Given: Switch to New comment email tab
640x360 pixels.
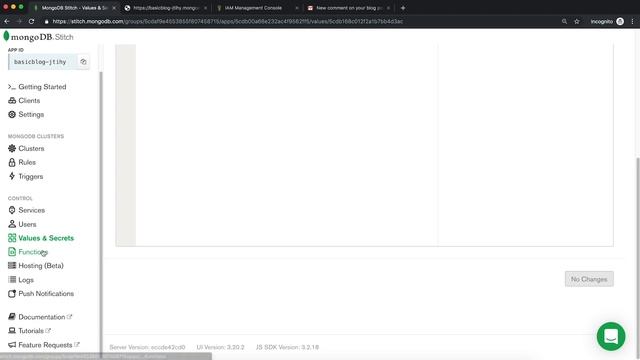Looking at the screenshot, I should (349, 8).
